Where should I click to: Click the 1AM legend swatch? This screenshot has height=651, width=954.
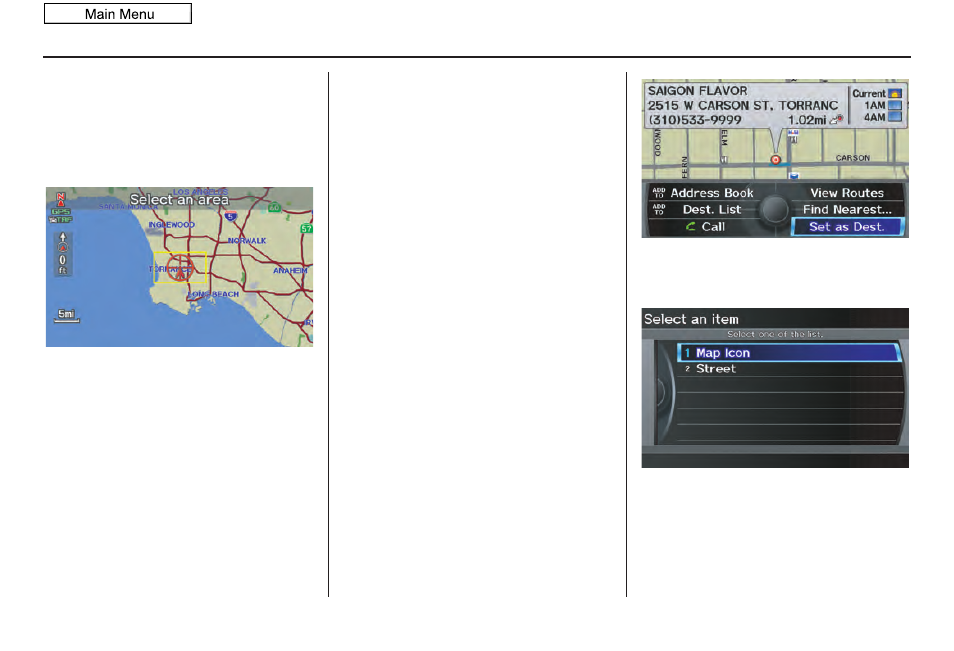(x=894, y=105)
